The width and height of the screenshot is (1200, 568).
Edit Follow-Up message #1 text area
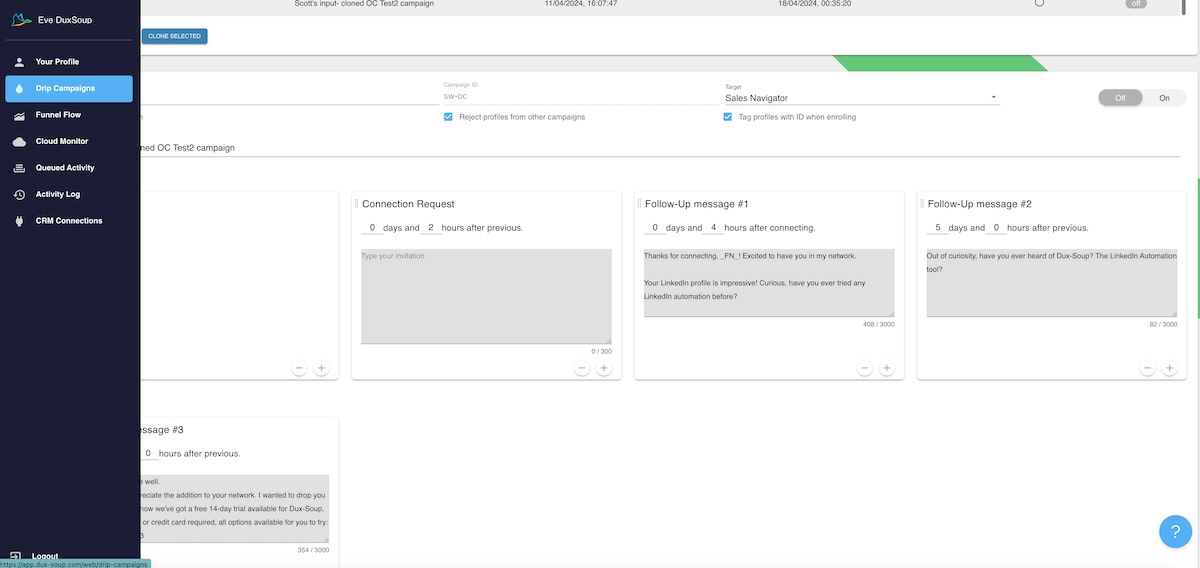(769, 283)
